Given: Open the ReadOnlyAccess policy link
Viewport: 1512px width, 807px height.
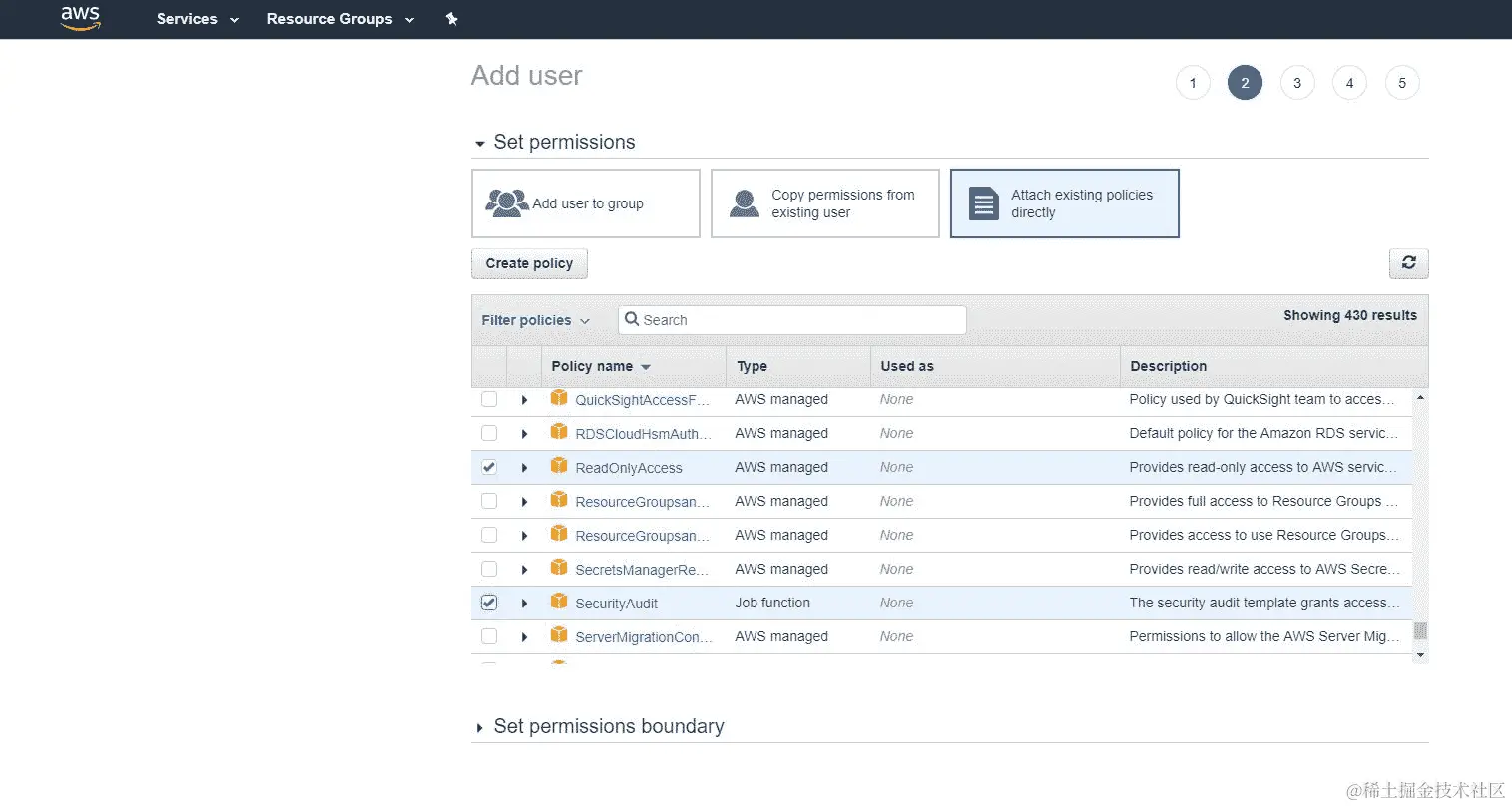Looking at the screenshot, I should [x=629, y=468].
